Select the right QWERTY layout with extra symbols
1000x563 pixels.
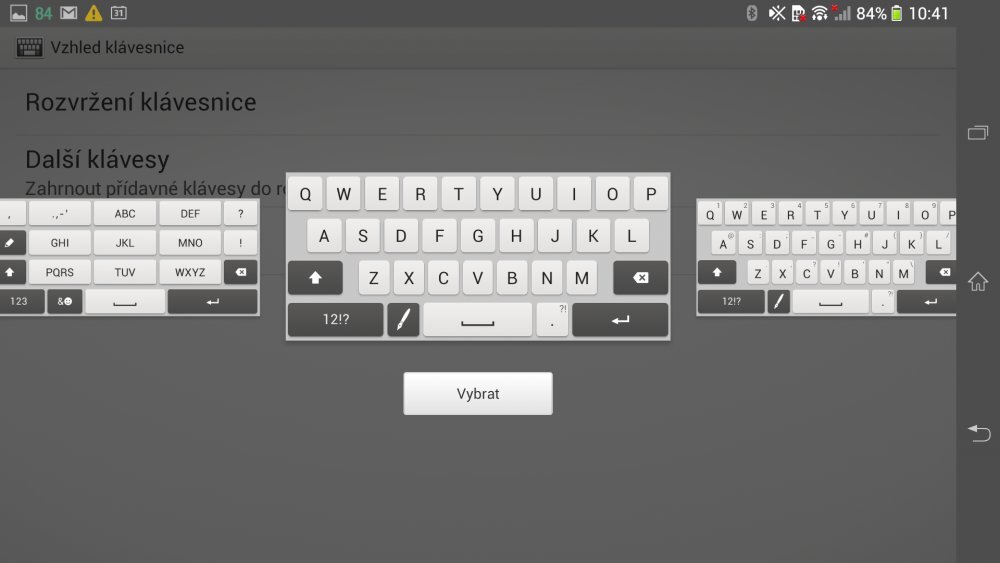click(x=826, y=257)
